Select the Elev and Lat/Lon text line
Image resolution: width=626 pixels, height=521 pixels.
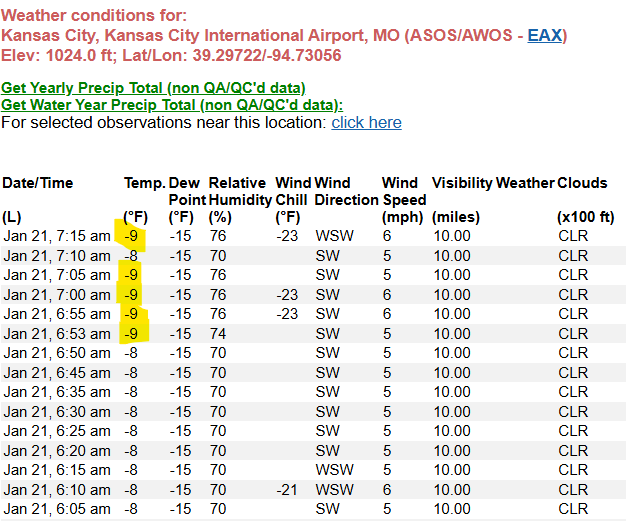pyautogui.click(x=171, y=55)
